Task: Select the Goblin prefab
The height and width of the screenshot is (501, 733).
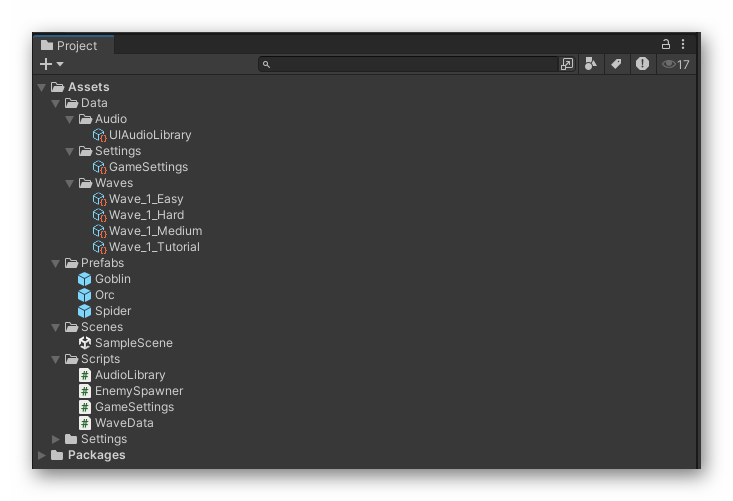Action: tap(112, 279)
